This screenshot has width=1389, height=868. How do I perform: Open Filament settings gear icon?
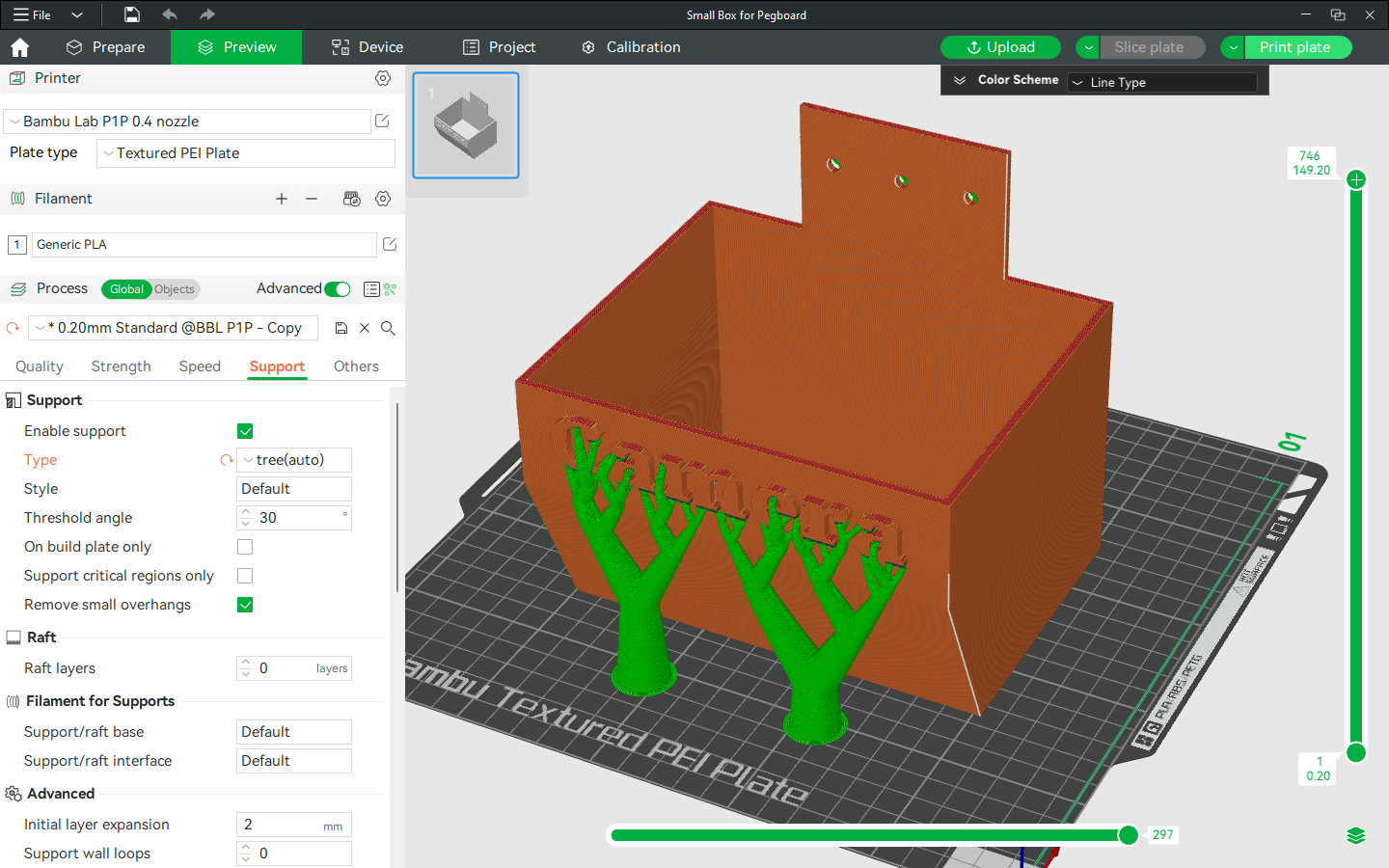point(383,199)
